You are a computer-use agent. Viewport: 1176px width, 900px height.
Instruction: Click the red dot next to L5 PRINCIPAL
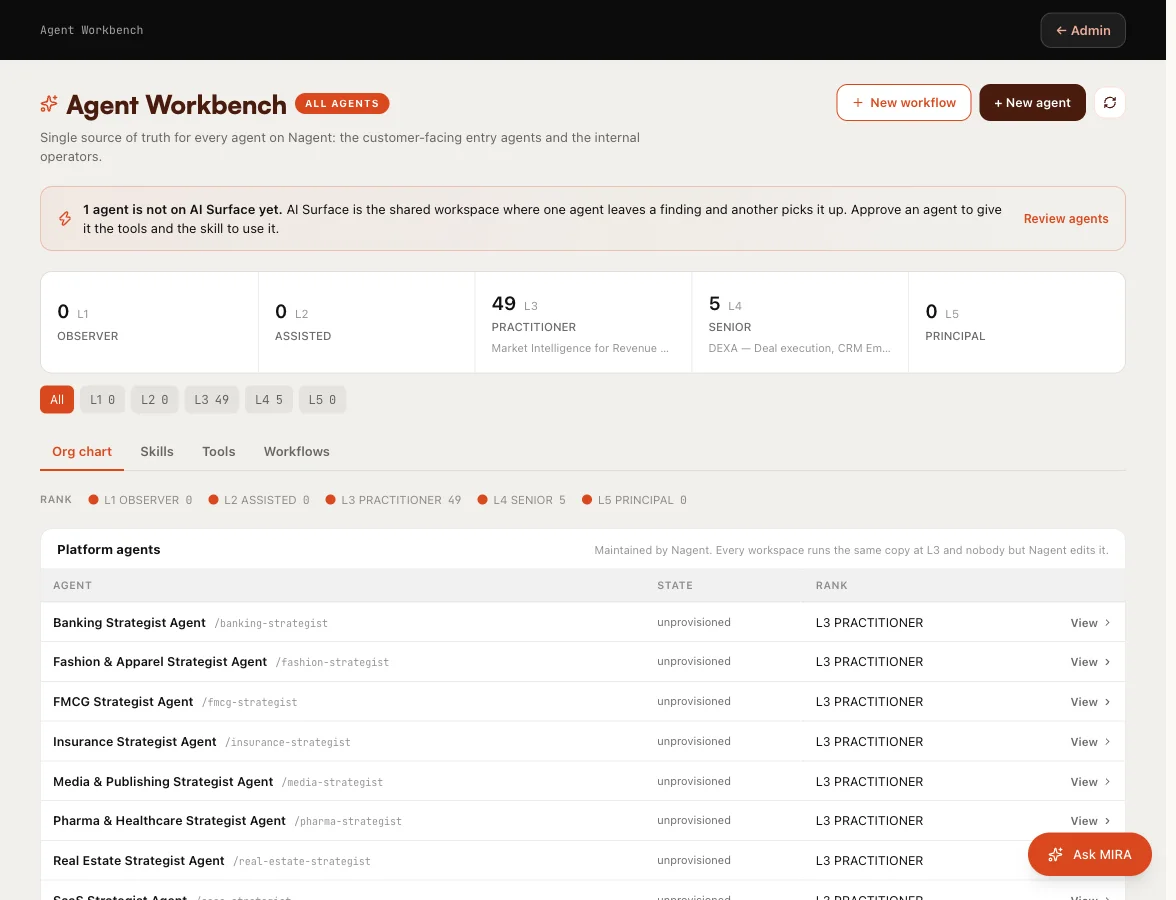point(586,500)
